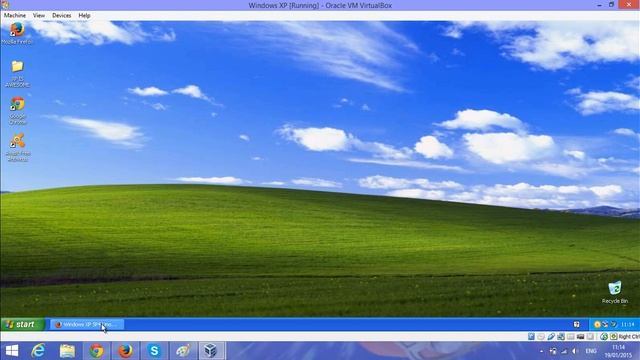
Task: Open host clock and date display
Action: (618, 351)
